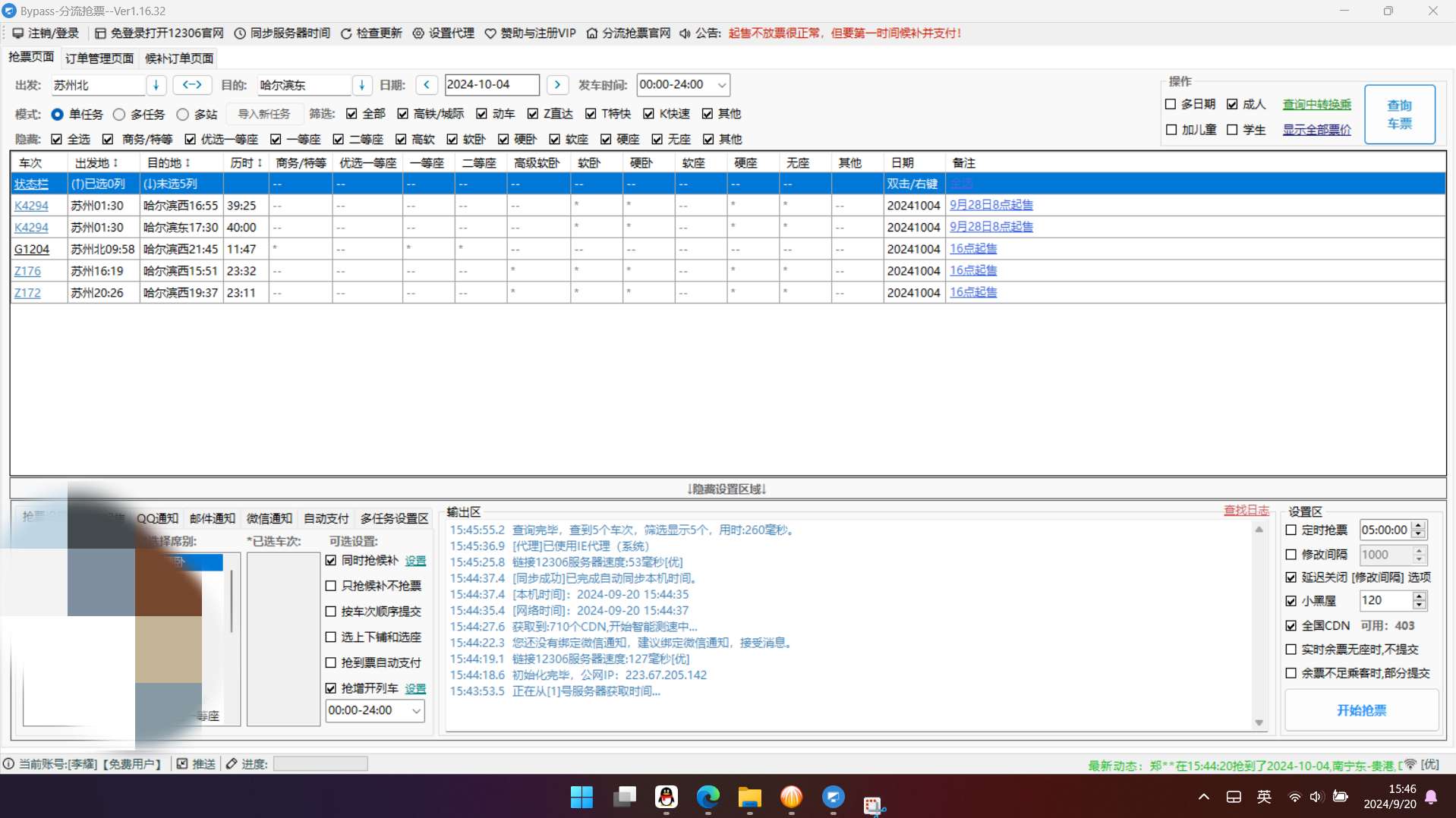This screenshot has height=818, width=1456.
Task: Click the check for updates refresh icon
Action: (x=346, y=33)
